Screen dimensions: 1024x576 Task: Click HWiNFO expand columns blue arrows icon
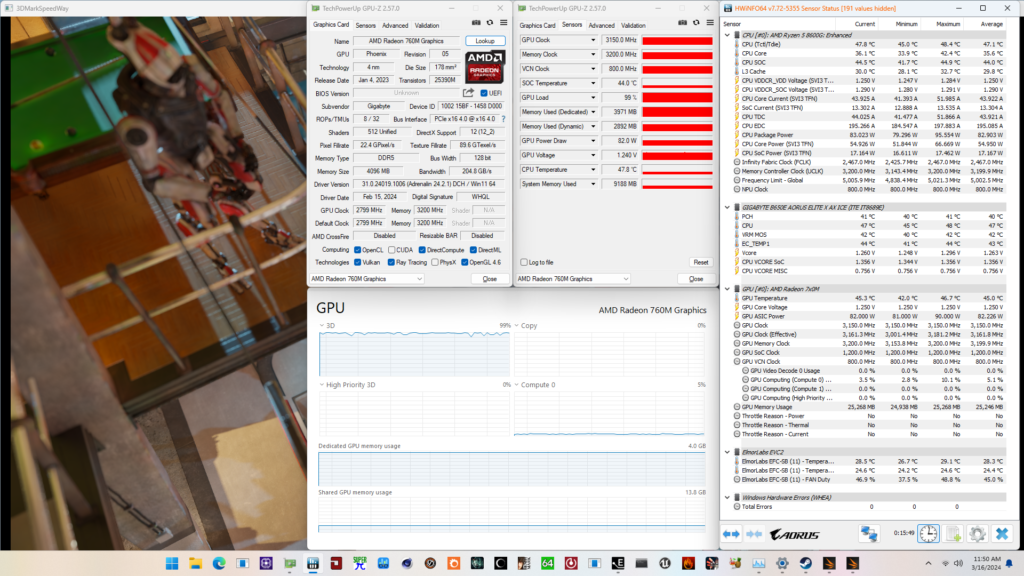point(731,534)
